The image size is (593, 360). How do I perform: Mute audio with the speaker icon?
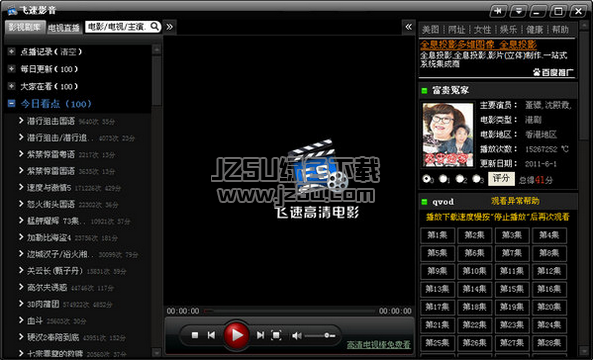point(297,335)
